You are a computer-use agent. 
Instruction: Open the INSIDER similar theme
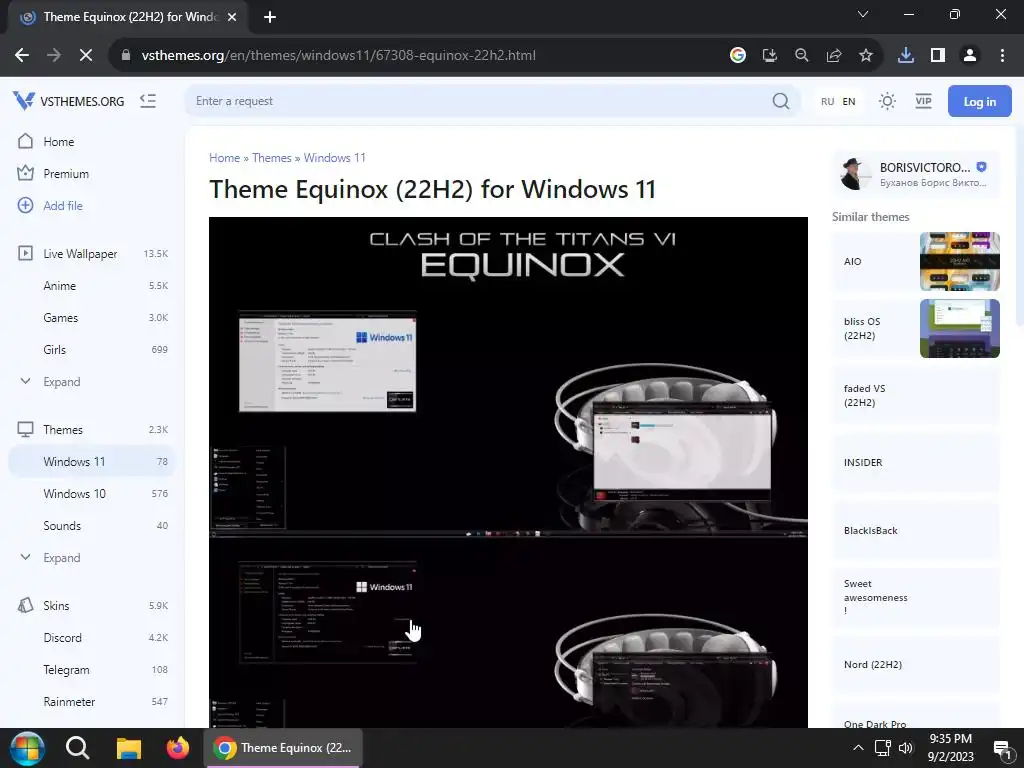point(916,462)
